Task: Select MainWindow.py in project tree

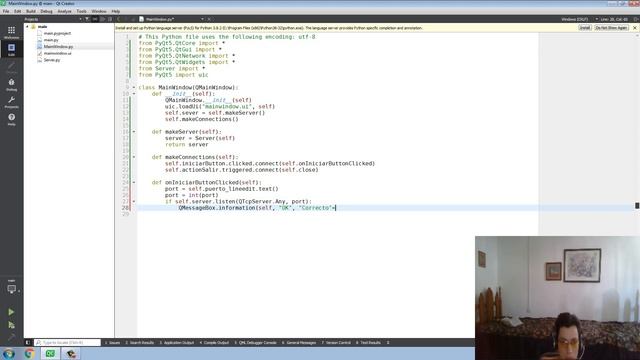Action: pyautogui.click(x=58, y=47)
